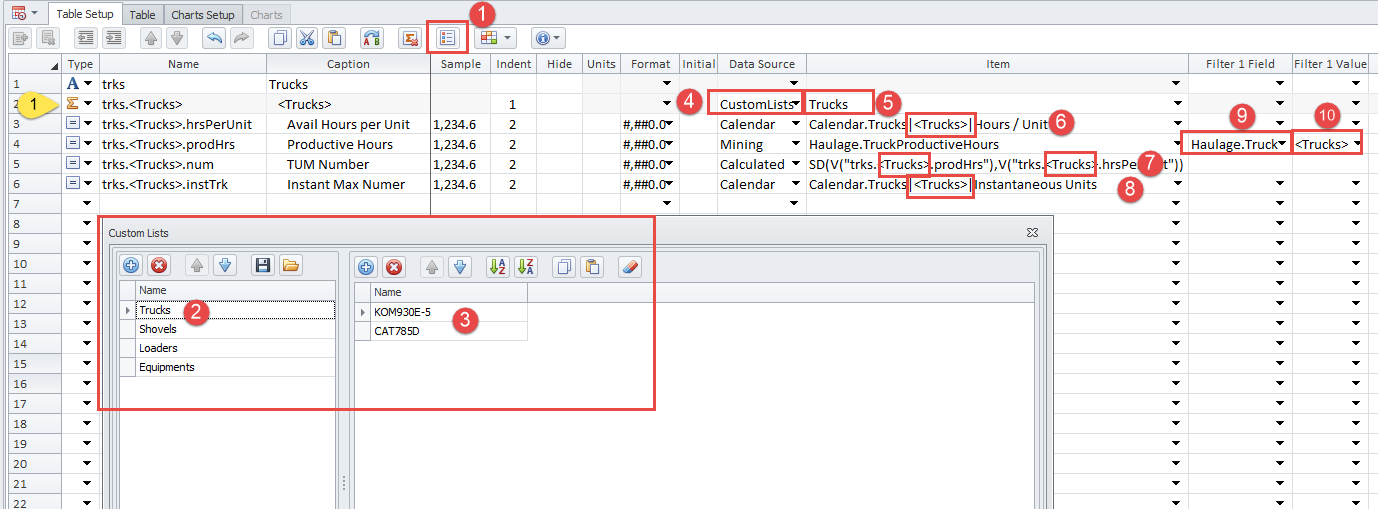
Task: Open the Type dropdown for row 1
Action: click(x=88, y=85)
